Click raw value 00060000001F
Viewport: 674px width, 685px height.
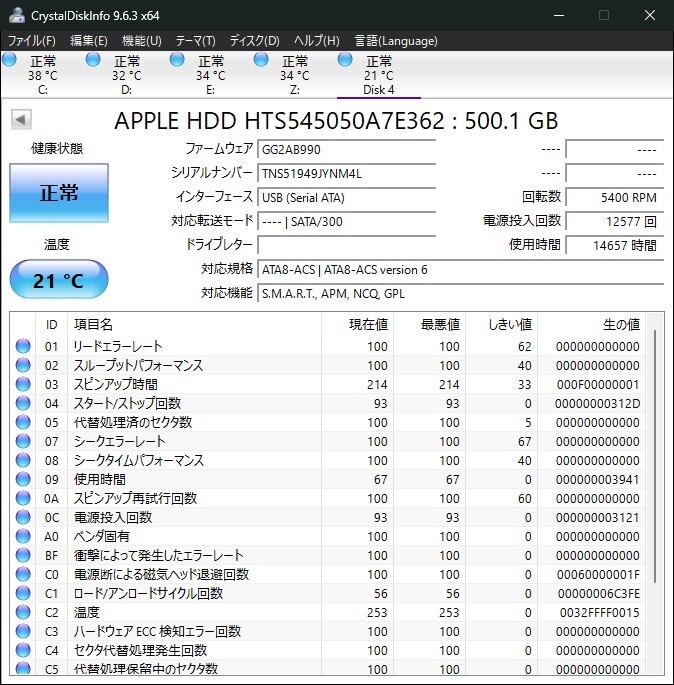(598, 574)
